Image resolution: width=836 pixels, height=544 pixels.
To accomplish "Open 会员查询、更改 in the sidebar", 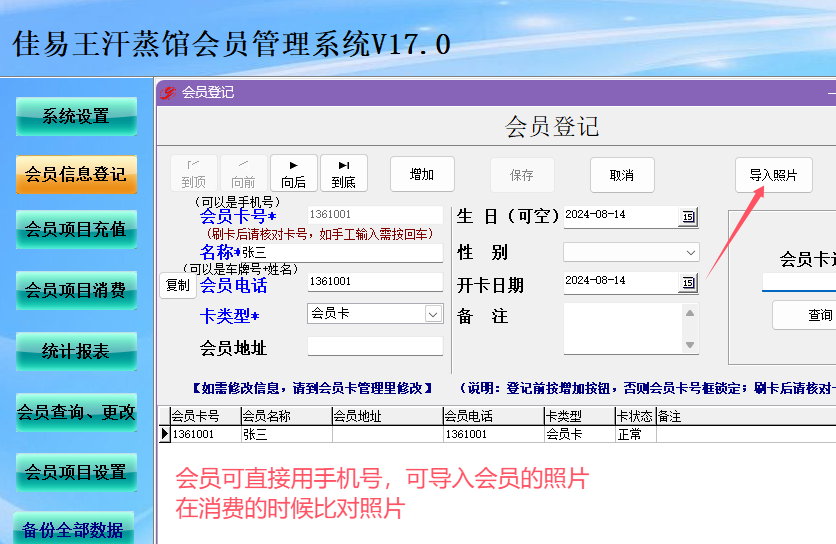I will 76,412.
